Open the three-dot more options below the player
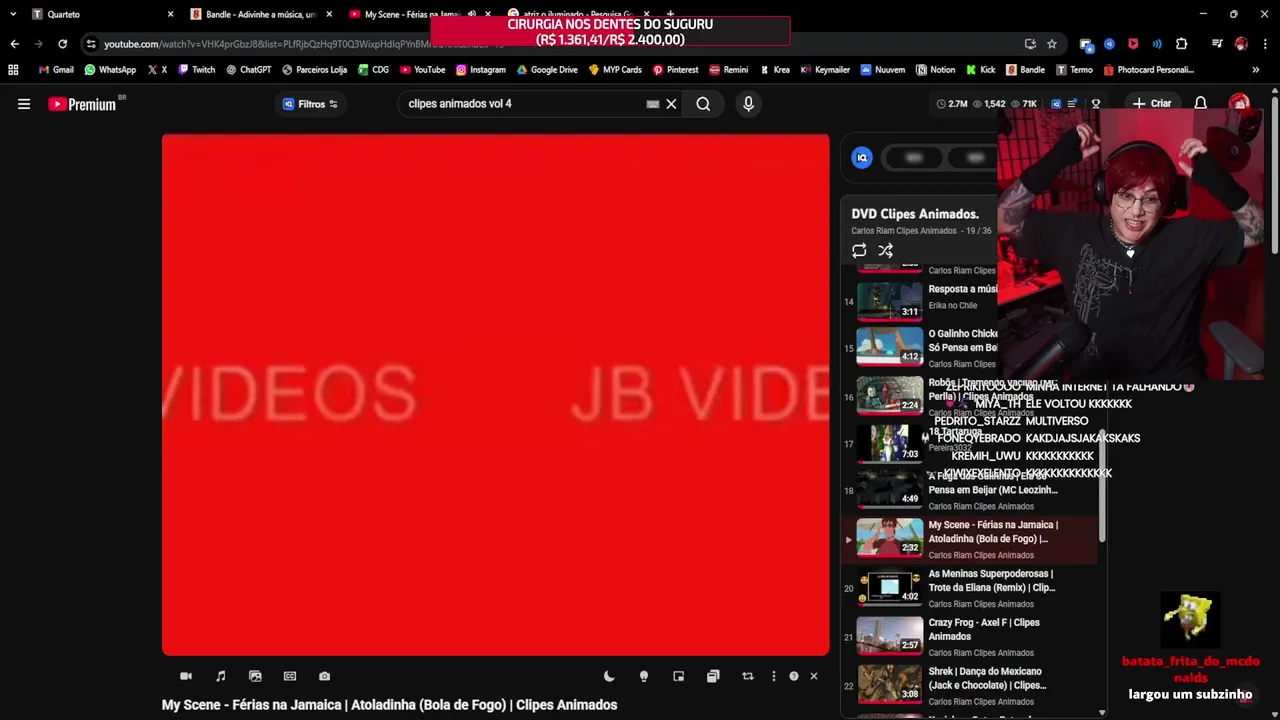This screenshot has width=1280, height=720. (773, 676)
